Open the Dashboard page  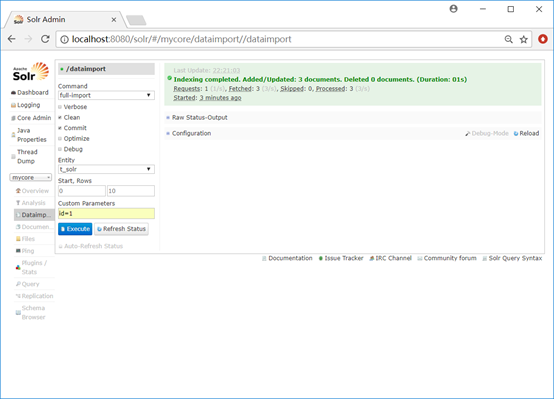[30, 93]
